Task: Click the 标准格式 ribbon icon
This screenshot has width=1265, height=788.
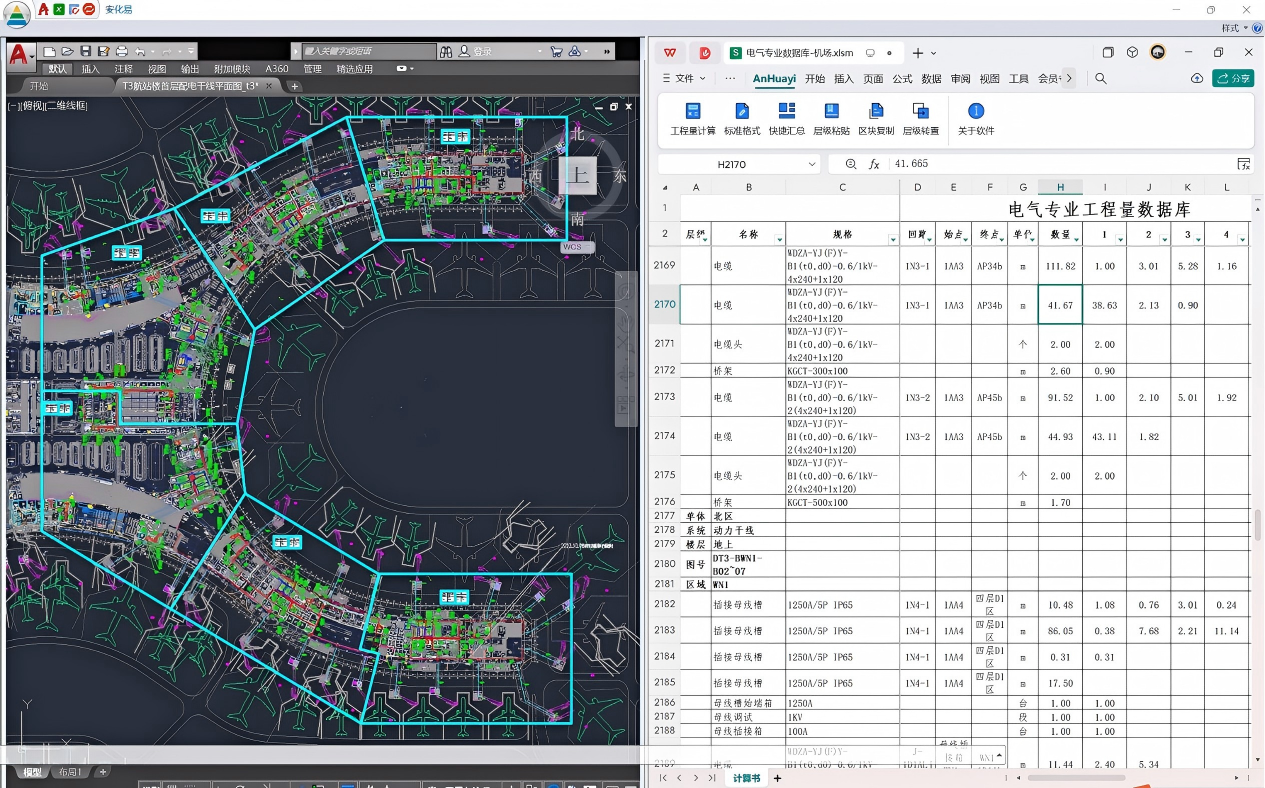Action: pos(741,111)
